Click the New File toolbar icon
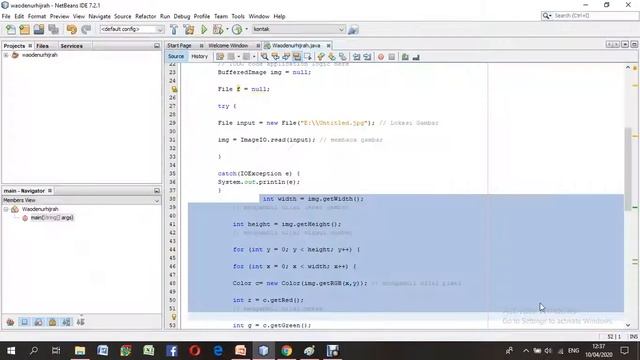640x360 pixels. [x=11, y=29]
